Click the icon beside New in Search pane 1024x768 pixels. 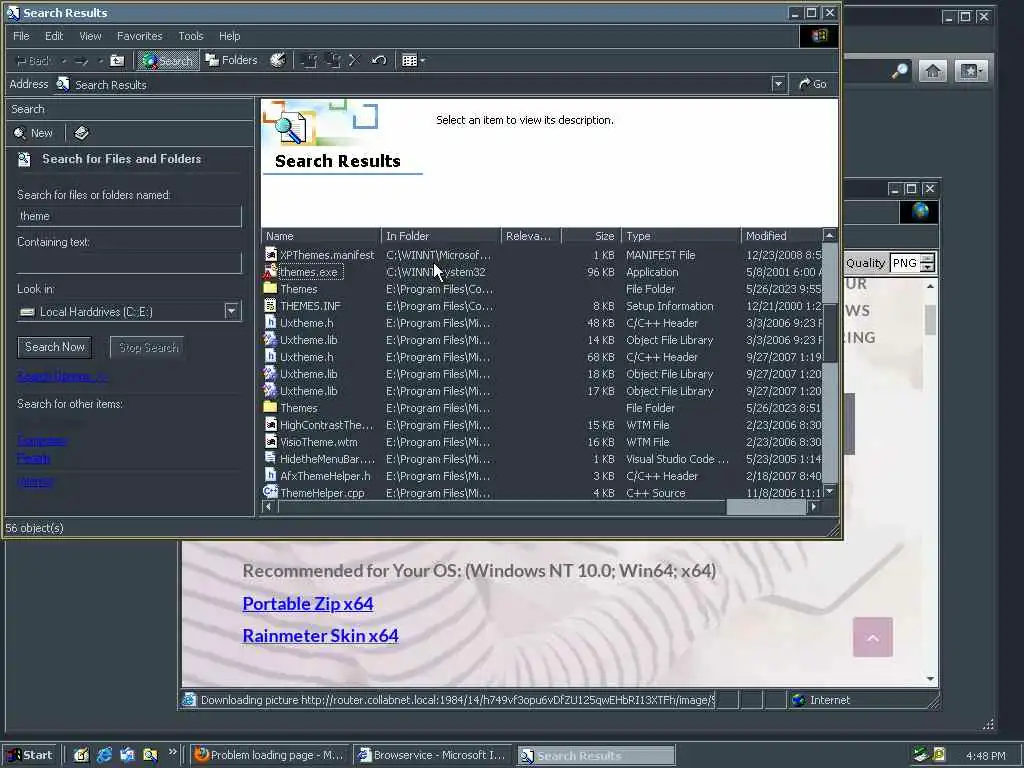(x=81, y=133)
